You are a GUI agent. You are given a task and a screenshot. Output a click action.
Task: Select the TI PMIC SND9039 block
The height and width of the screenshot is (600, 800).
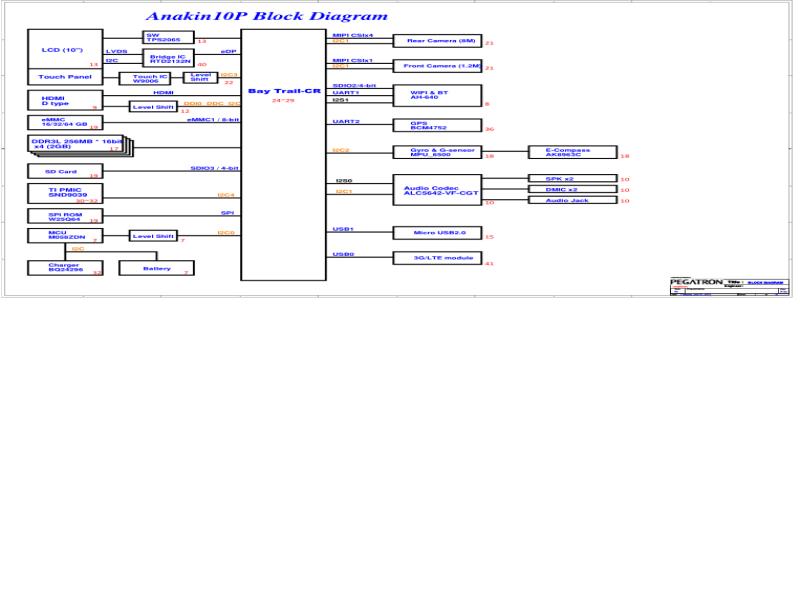[65, 193]
